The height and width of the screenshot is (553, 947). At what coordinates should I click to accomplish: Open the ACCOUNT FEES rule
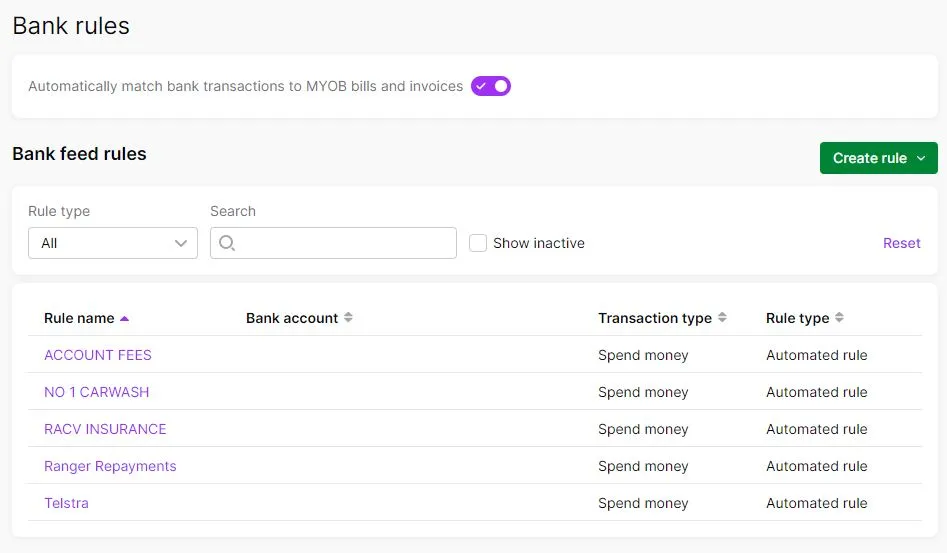point(98,355)
